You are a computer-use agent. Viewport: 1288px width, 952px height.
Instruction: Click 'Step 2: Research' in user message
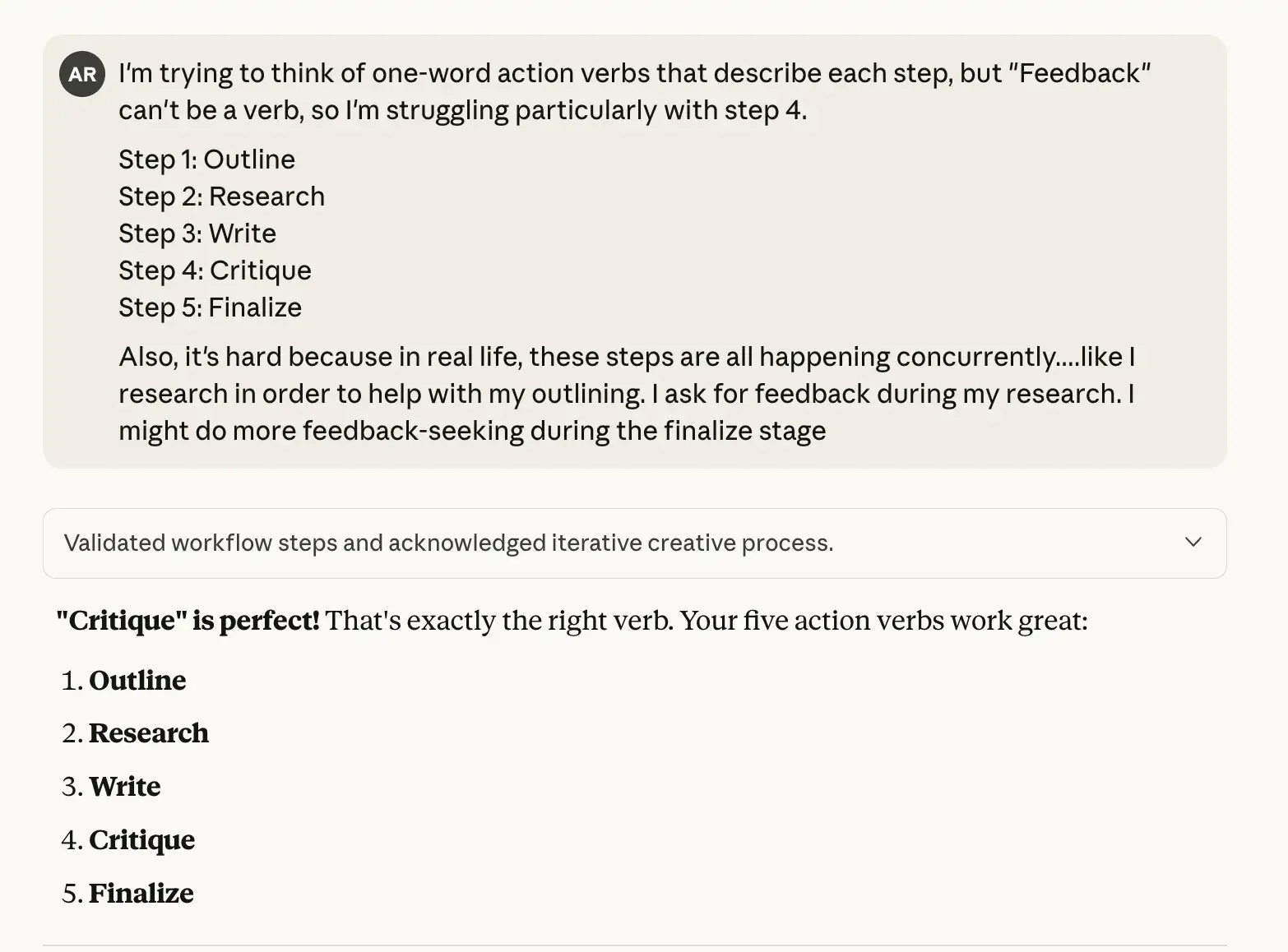point(221,196)
